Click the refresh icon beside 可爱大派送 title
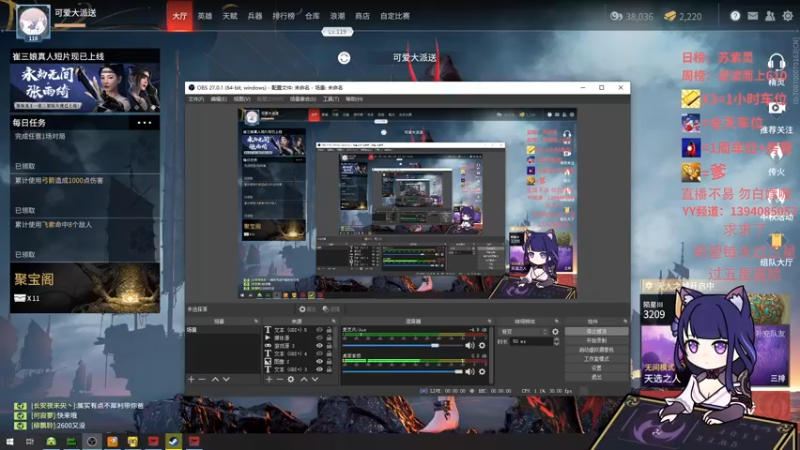The width and height of the screenshot is (800, 450). click(x=344, y=58)
